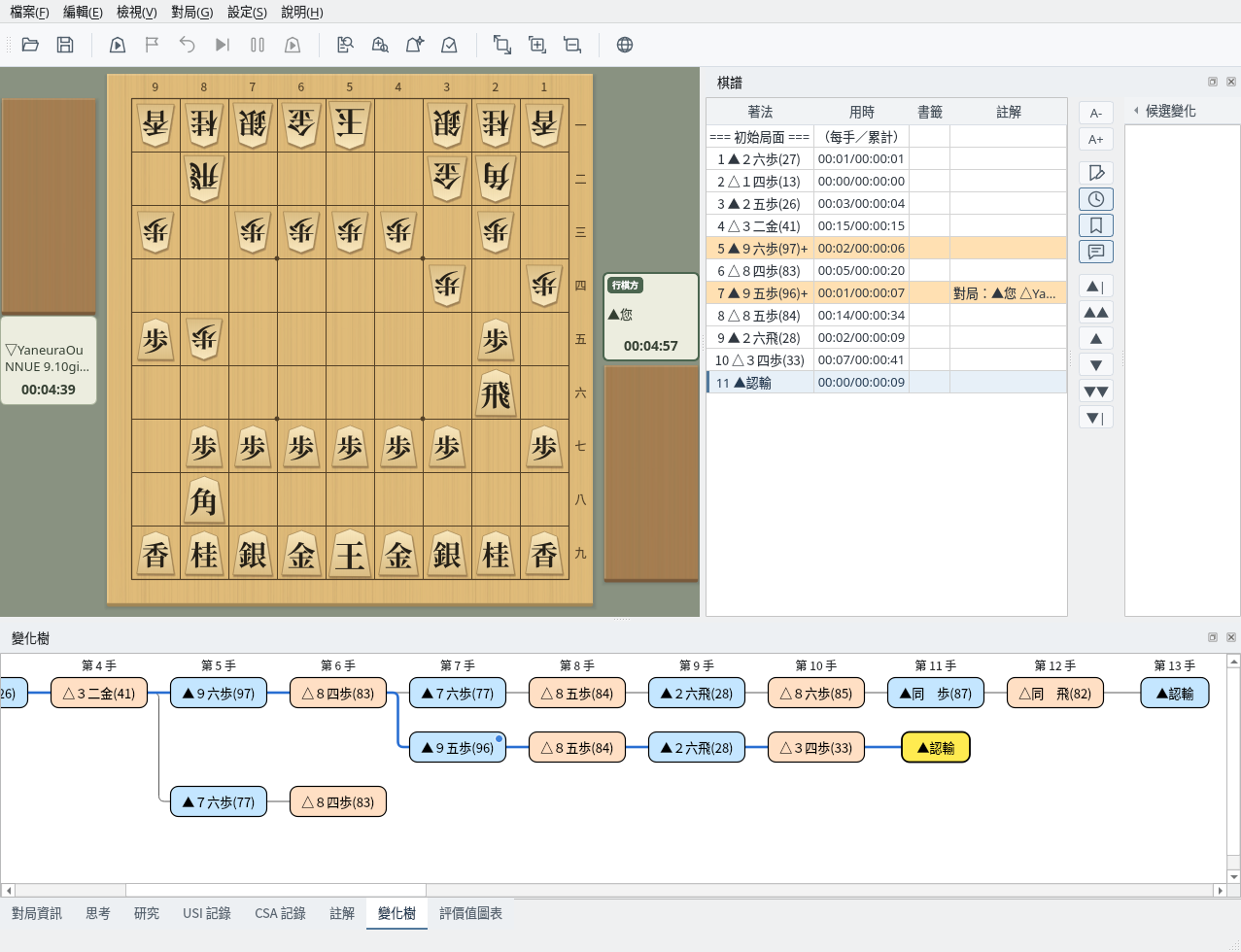Viewport: 1241px width, 952px height.
Task: Click the globe icon in the toolbar
Action: pos(625,45)
